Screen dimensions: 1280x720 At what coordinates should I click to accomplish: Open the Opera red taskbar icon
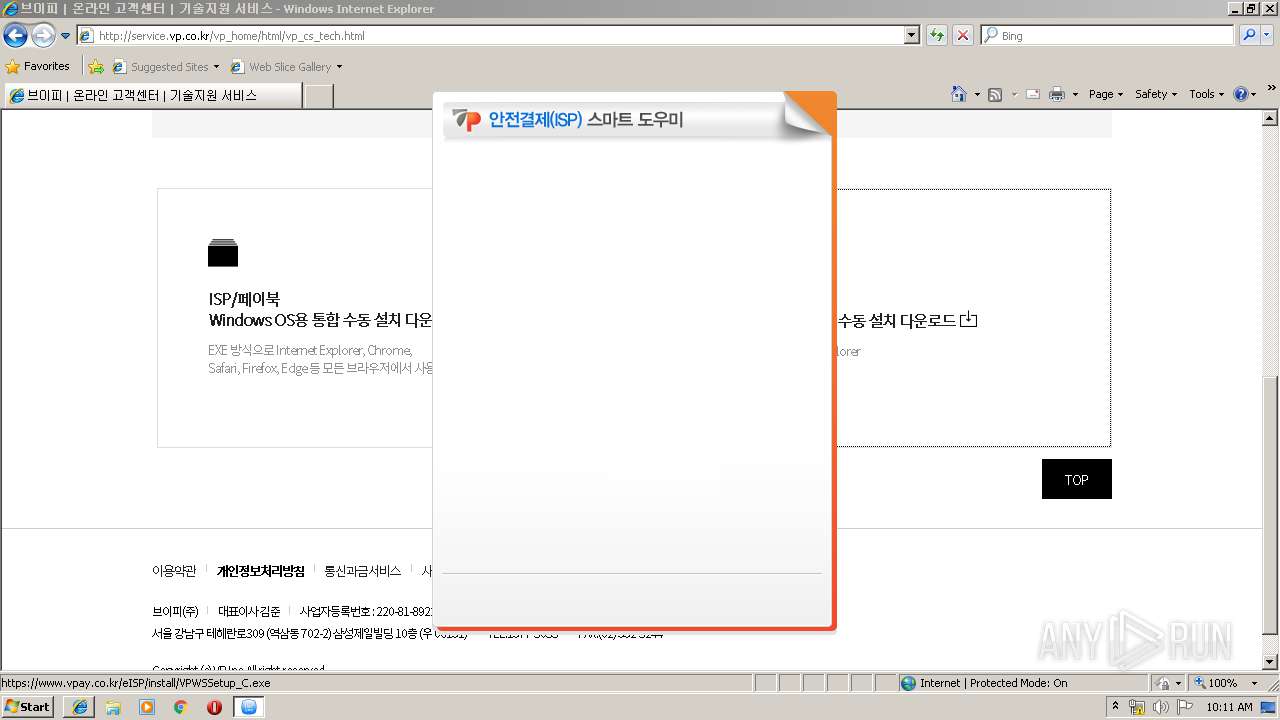pyautogui.click(x=215, y=707)
